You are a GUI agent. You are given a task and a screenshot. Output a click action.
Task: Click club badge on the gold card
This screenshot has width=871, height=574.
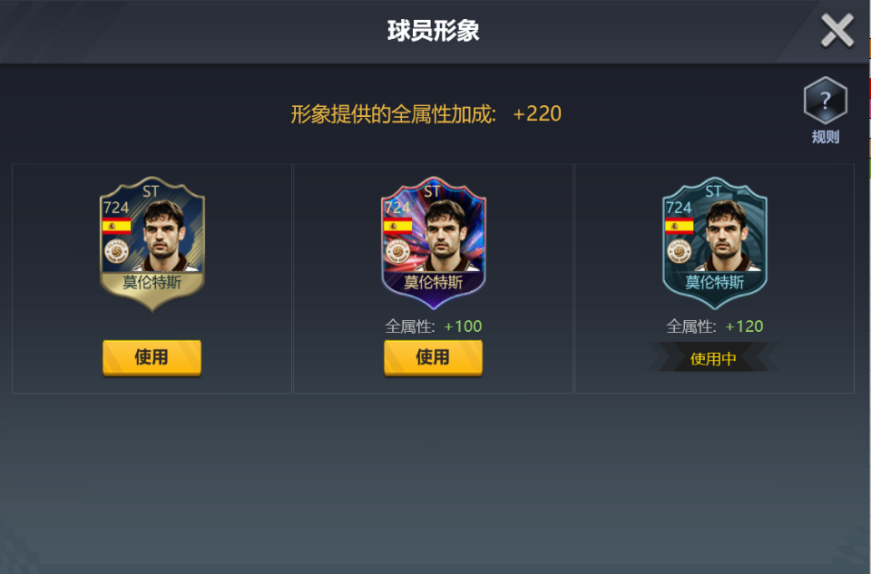(x=117, y=251)
